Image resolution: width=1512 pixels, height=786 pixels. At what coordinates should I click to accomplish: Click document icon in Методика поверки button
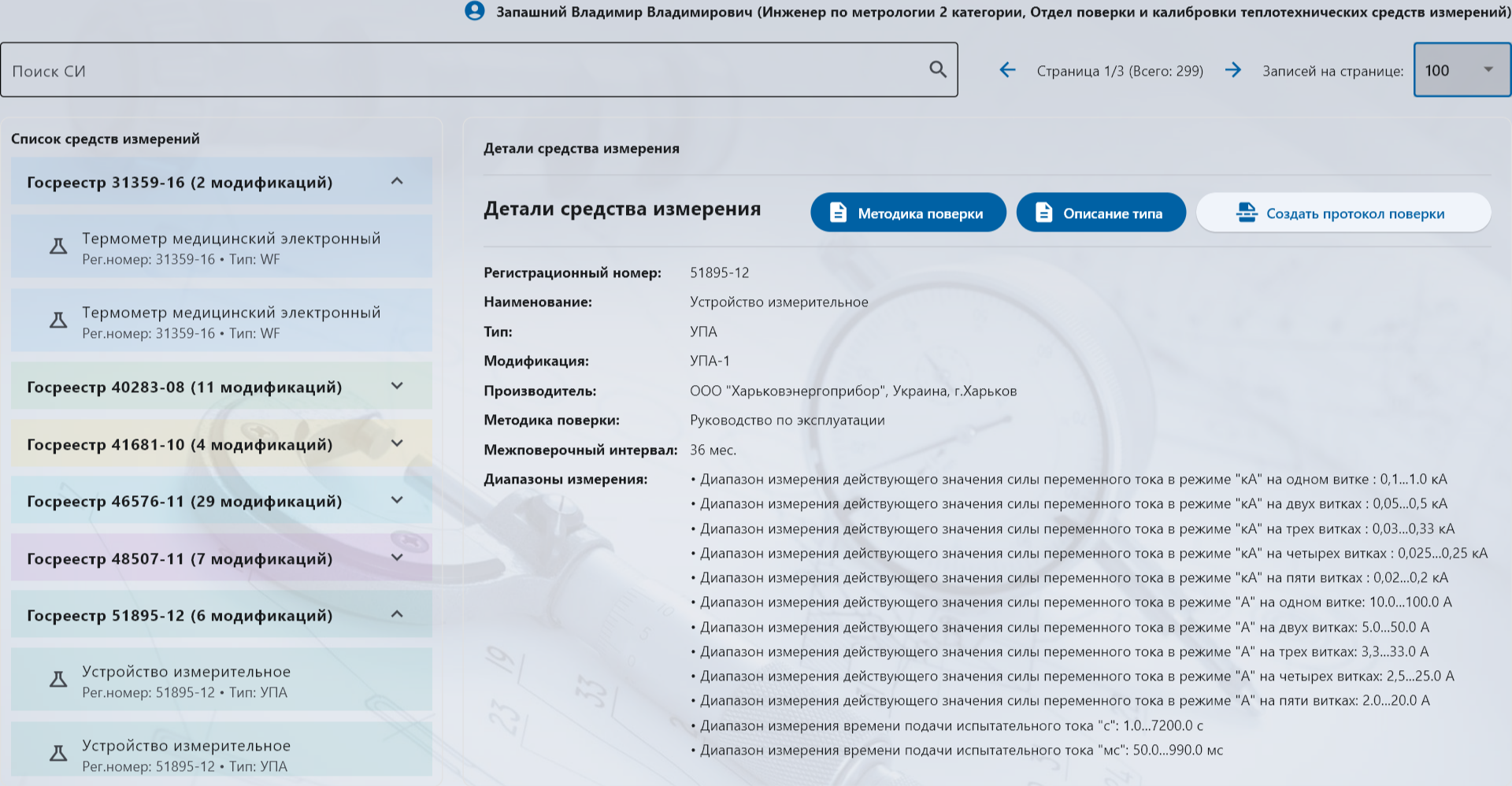point(838,213)
